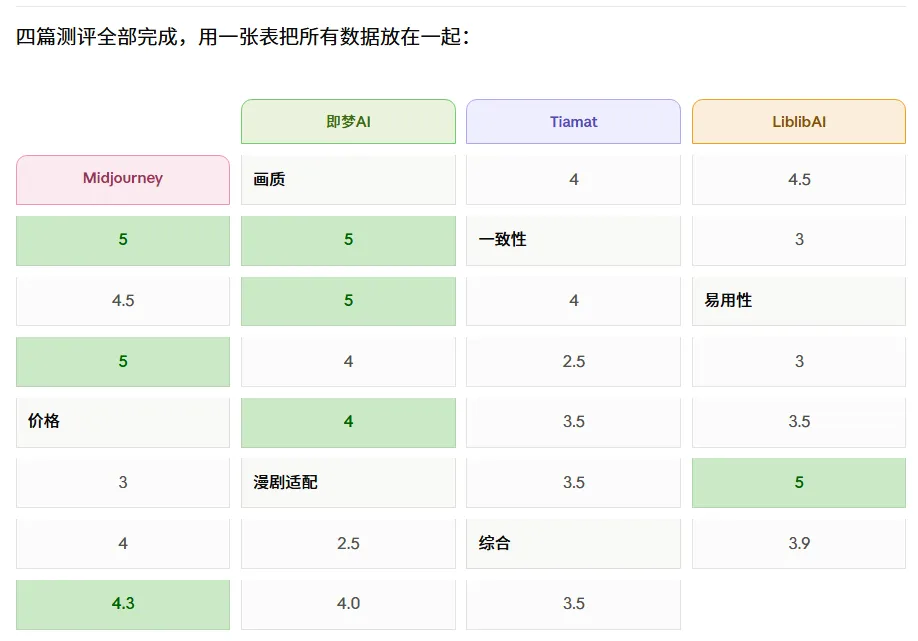
Task: Select the 4.5 cell in 画质 row
Action: pos(799,180)
